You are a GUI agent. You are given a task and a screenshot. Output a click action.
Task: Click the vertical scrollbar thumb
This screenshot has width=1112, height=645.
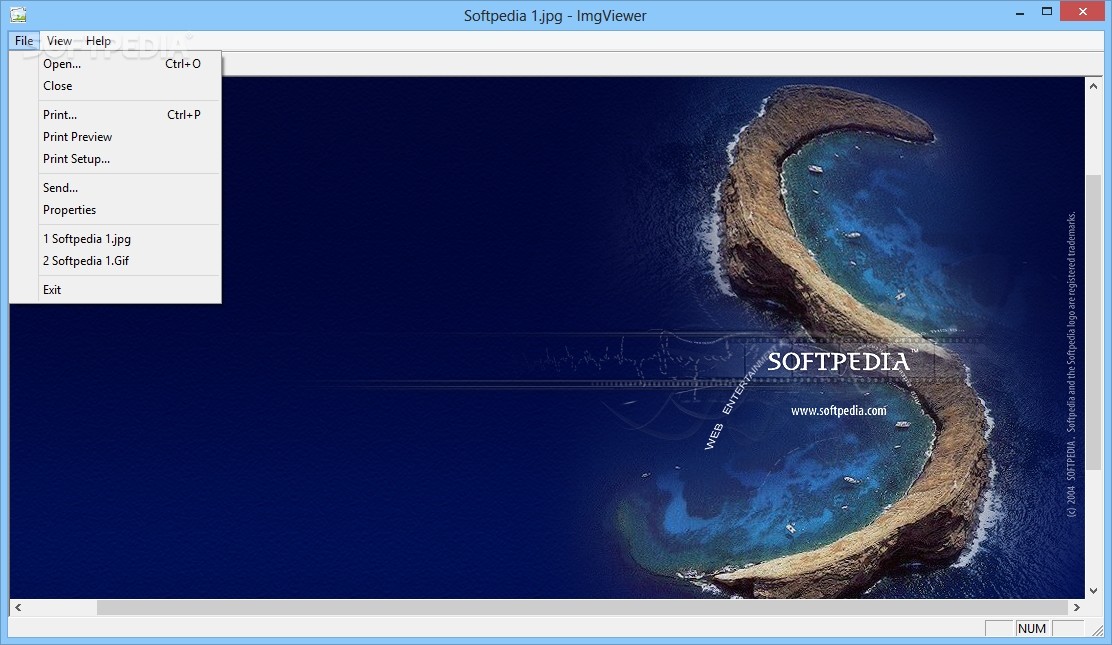tap(1093, 321)
